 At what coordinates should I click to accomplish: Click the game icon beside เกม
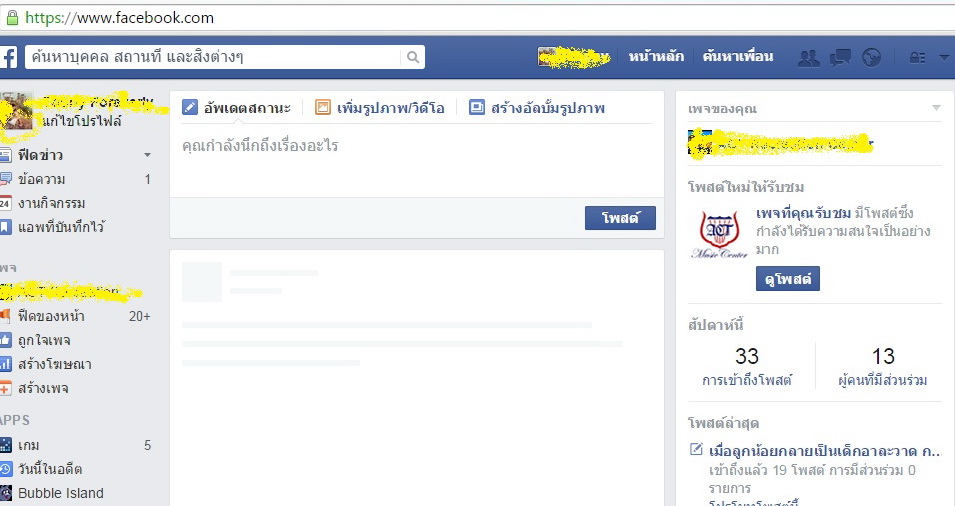[x=5, y=445]
